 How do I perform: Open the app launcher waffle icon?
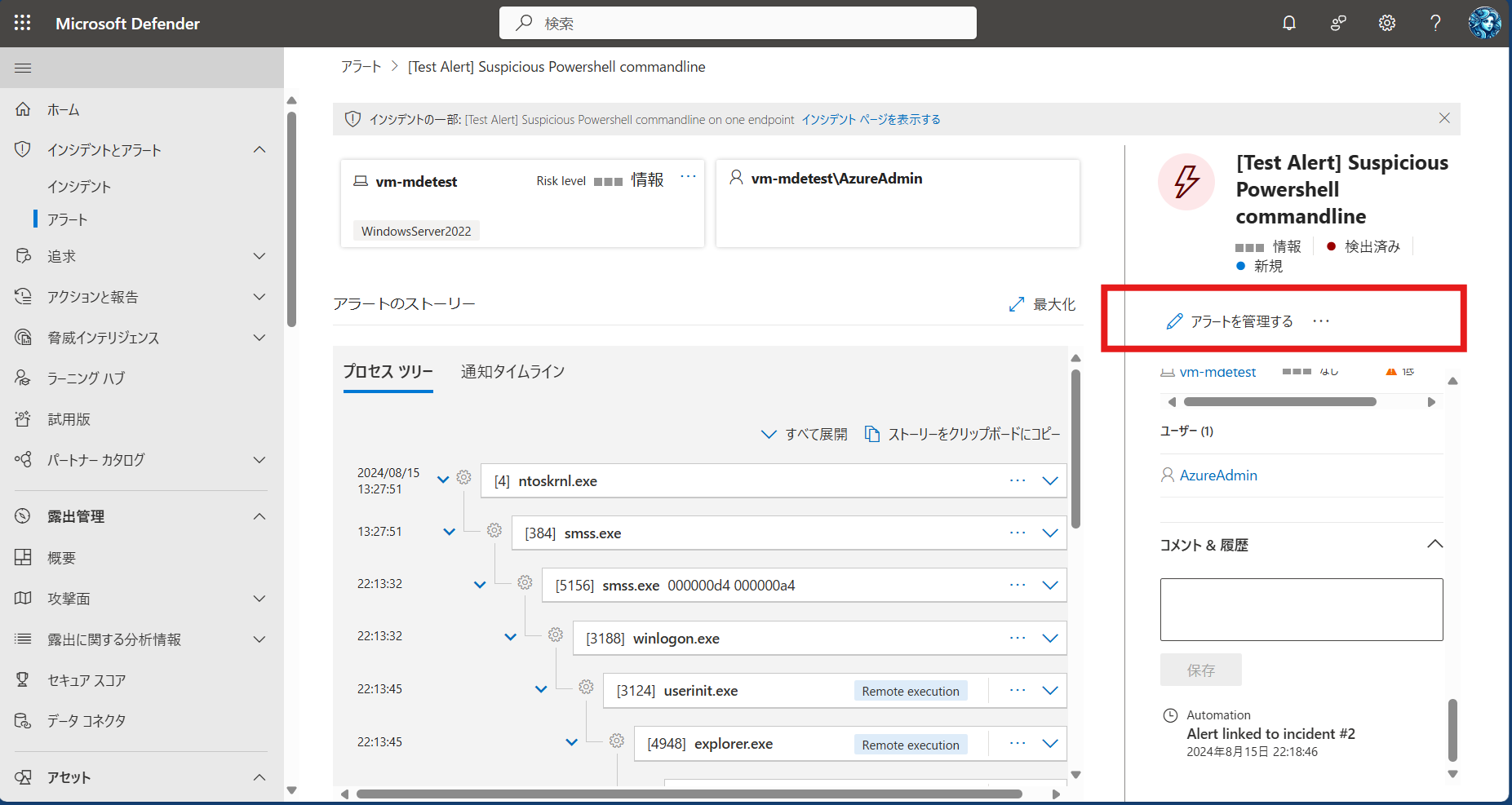pos(23,23)
